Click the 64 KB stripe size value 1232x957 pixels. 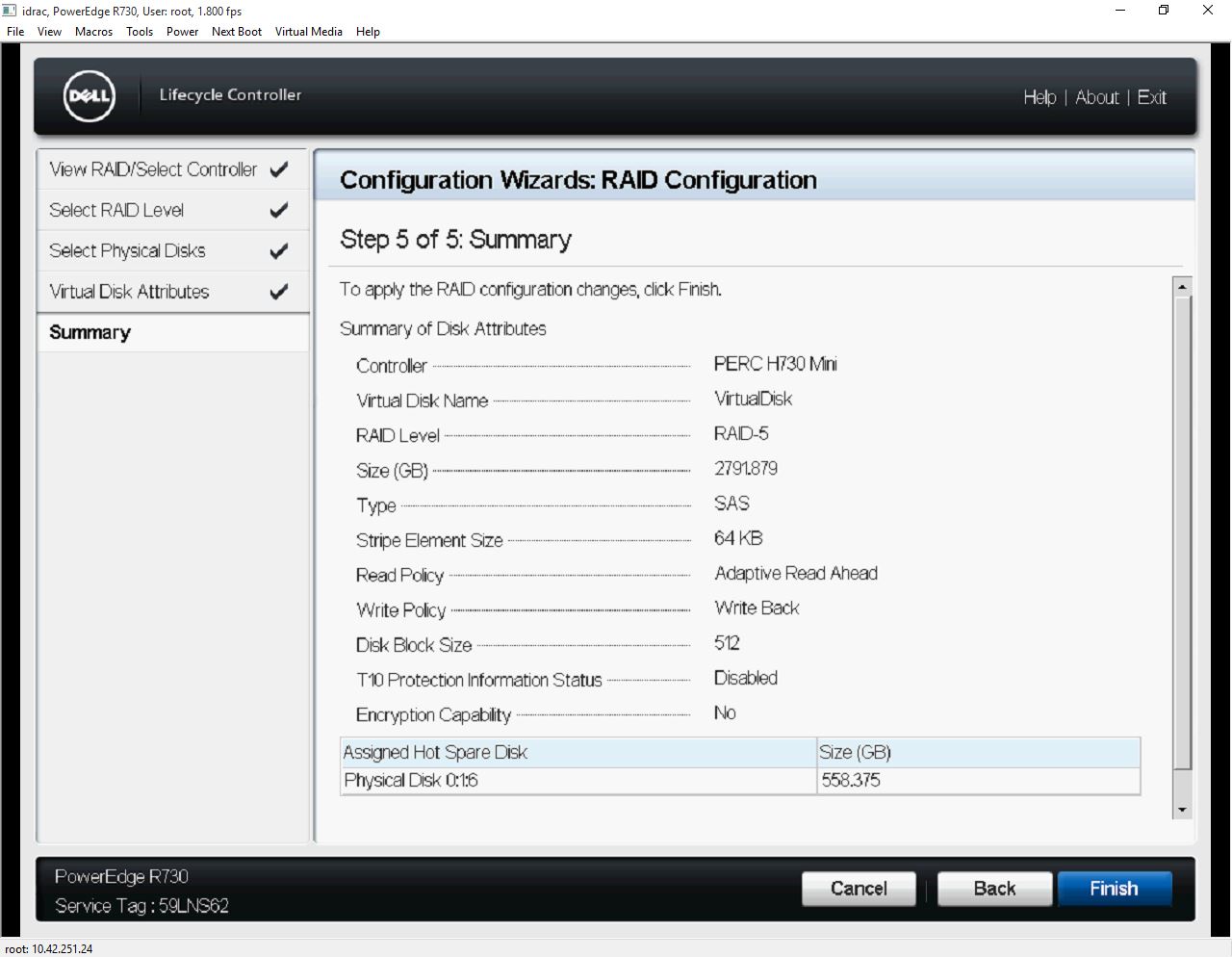pos(738,538)
